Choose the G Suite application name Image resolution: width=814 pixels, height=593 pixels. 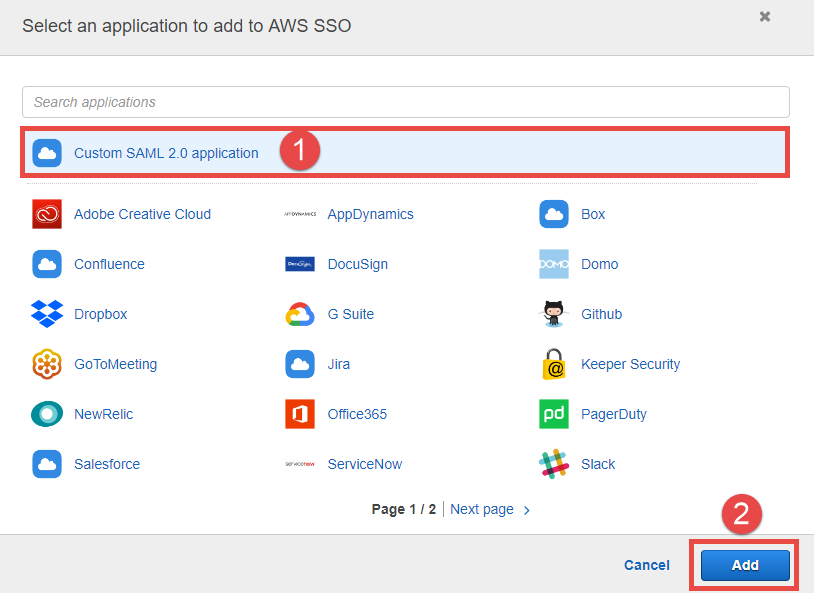click(350, 314)
